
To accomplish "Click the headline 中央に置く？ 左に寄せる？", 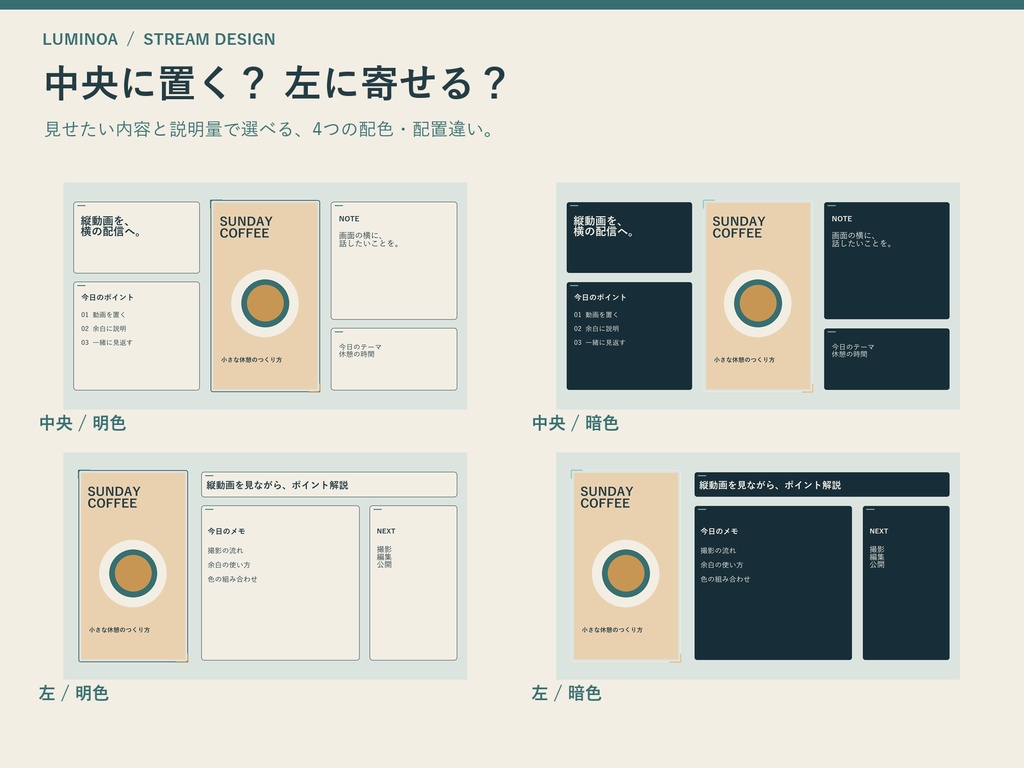I will (276, 84).
